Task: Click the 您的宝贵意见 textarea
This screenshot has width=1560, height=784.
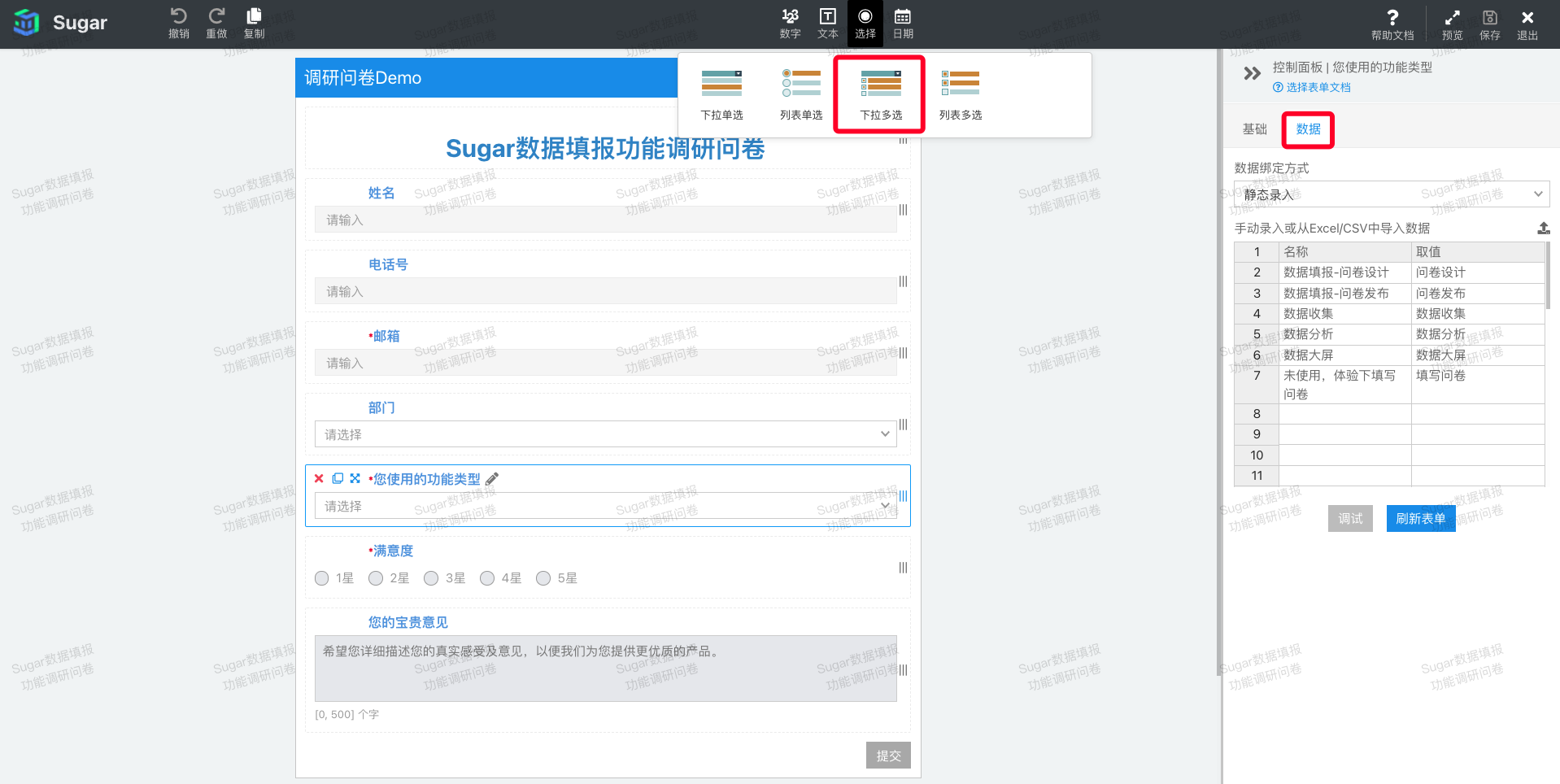Action: click(605, 669)
